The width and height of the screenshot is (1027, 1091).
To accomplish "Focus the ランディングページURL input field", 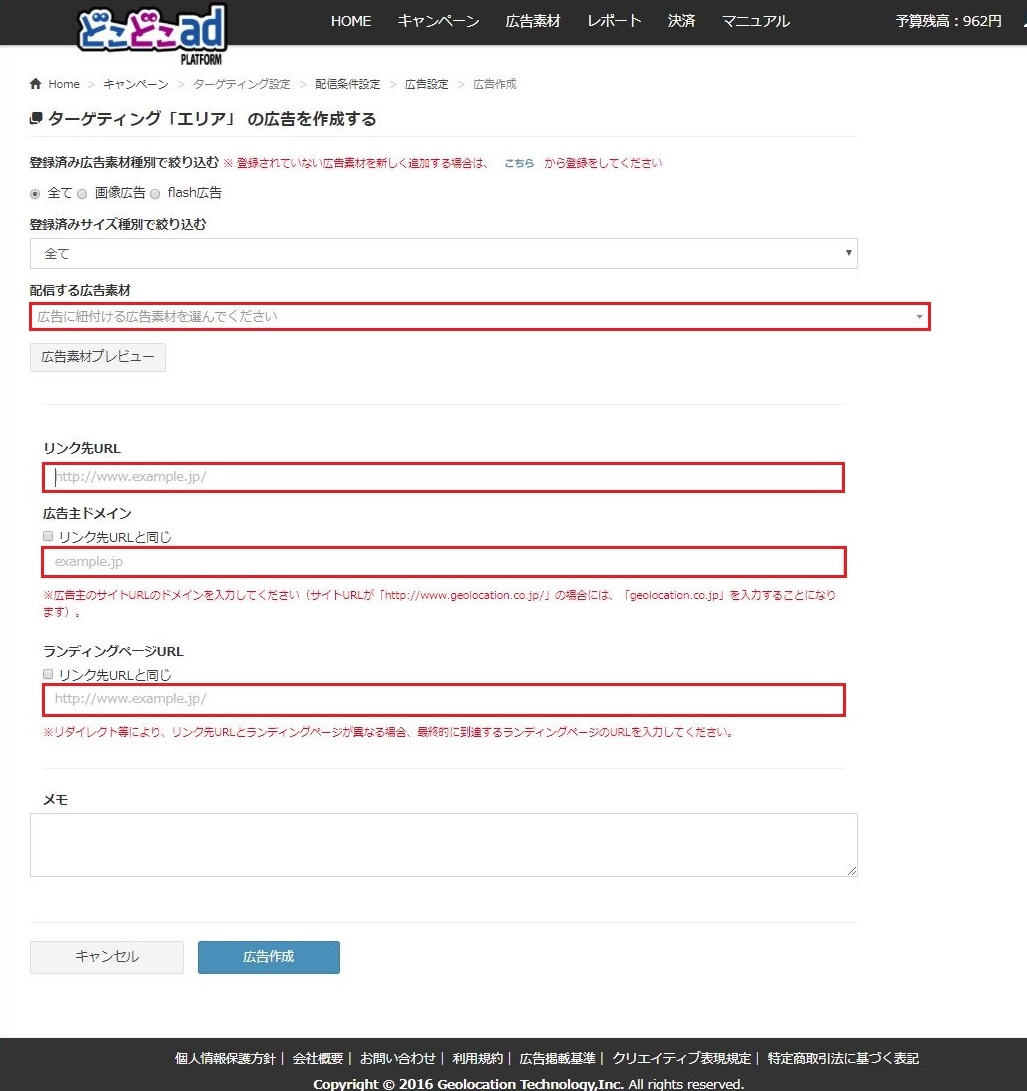I will point(444,699).
